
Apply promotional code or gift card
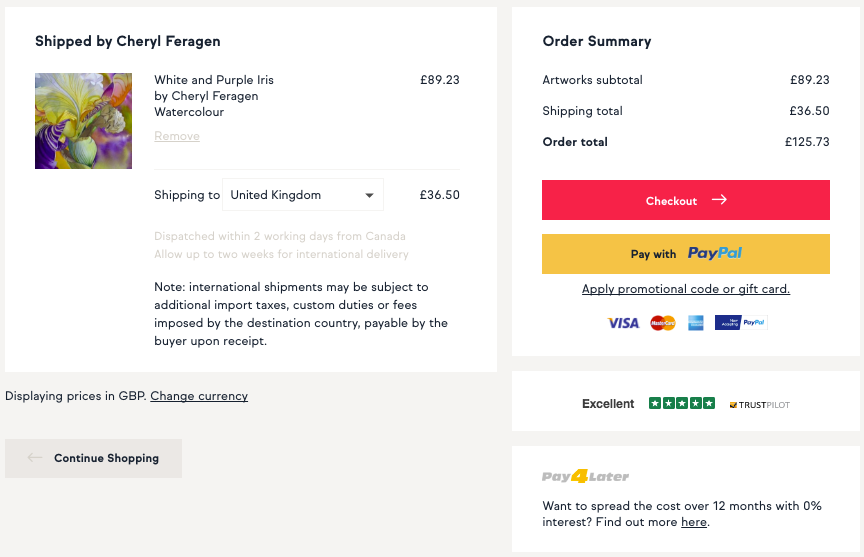pyautogui.click(x=686, y=289)
